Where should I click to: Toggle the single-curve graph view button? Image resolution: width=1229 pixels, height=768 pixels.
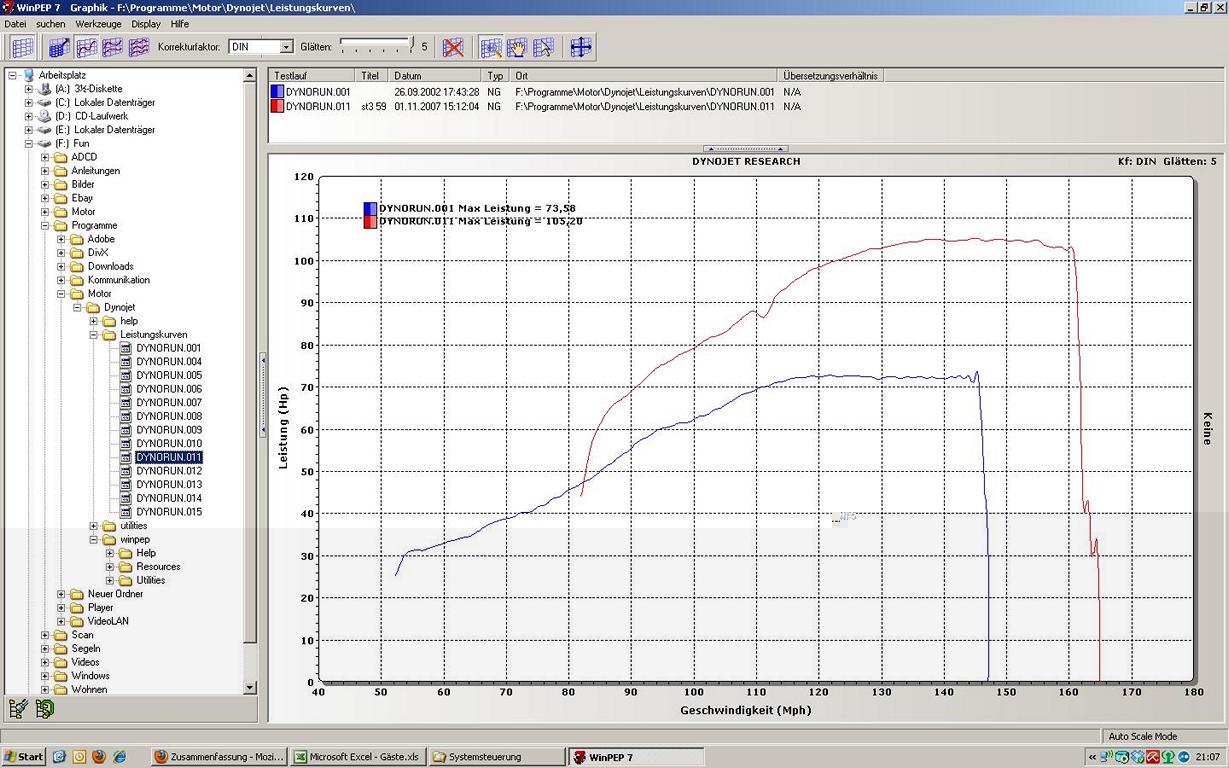[87, 47]
